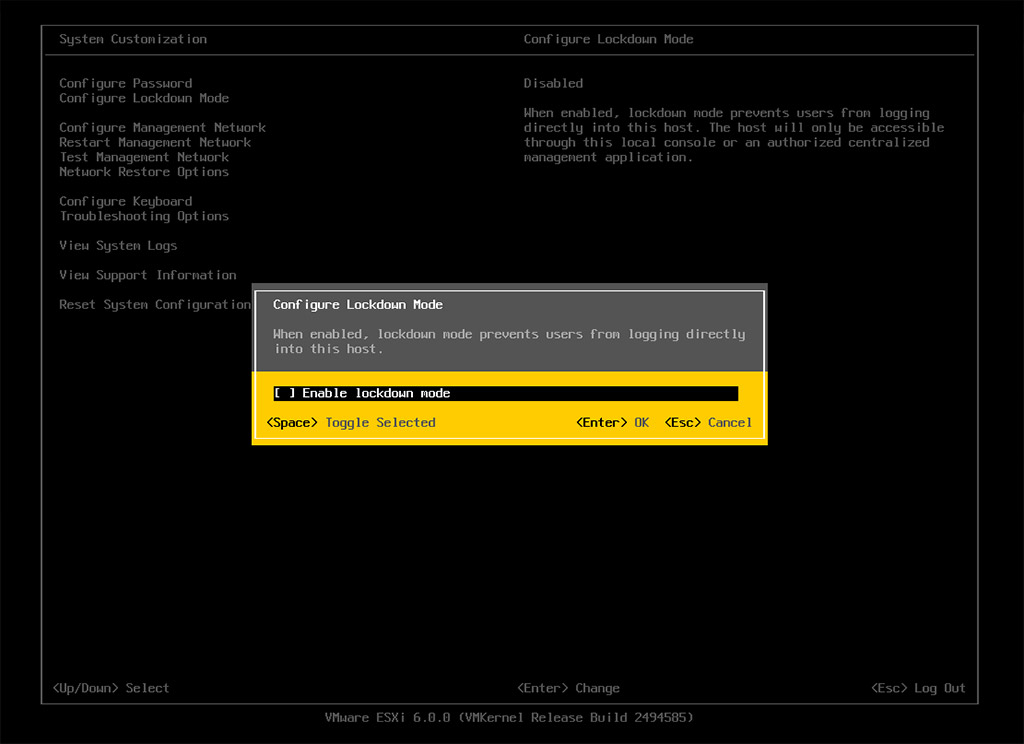Click the Up/Down Select footer hint
The width and height of the screenshot is (1024, 744).
point(111,688)
